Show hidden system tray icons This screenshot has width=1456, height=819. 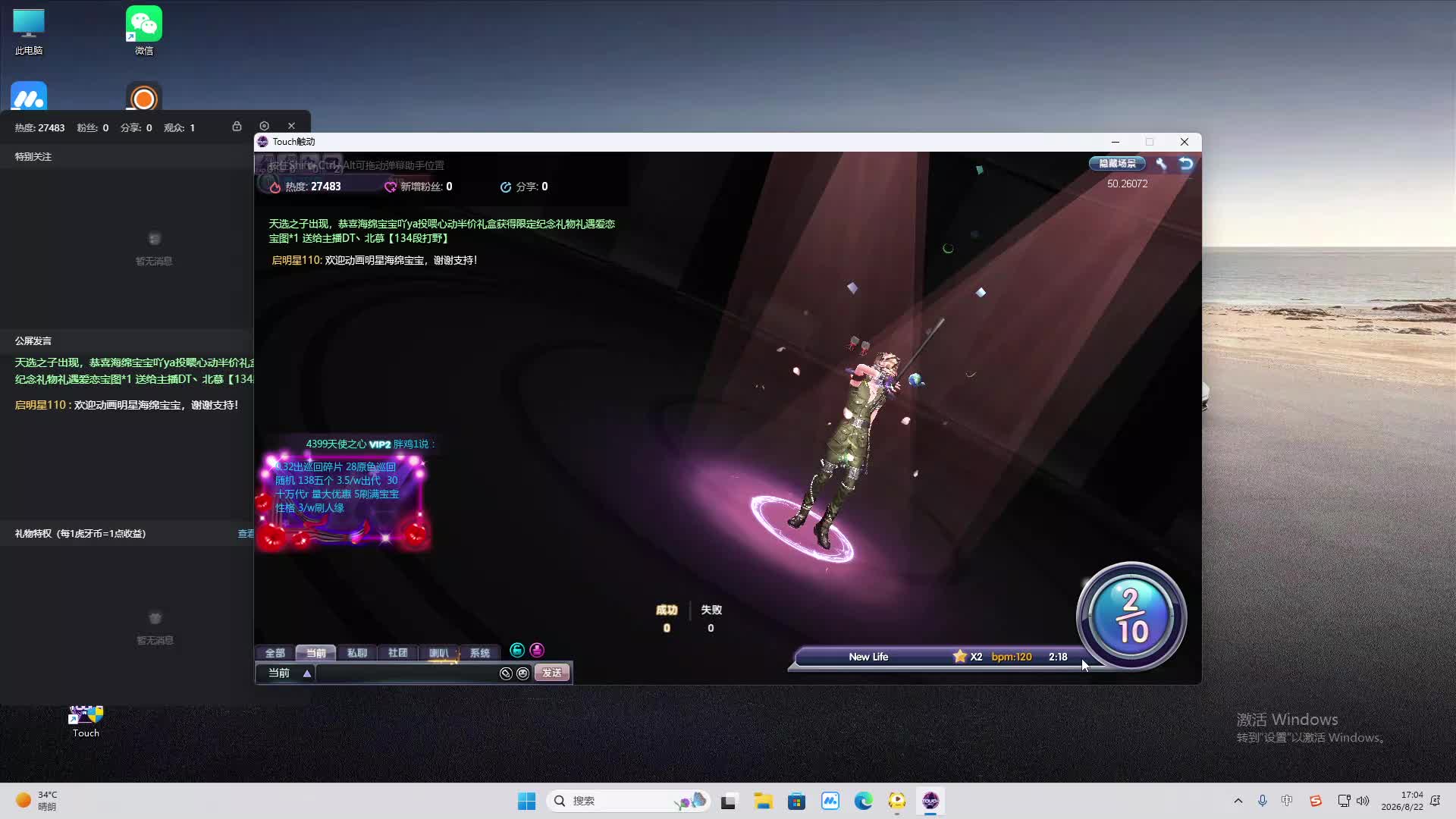click(1238, 801)
